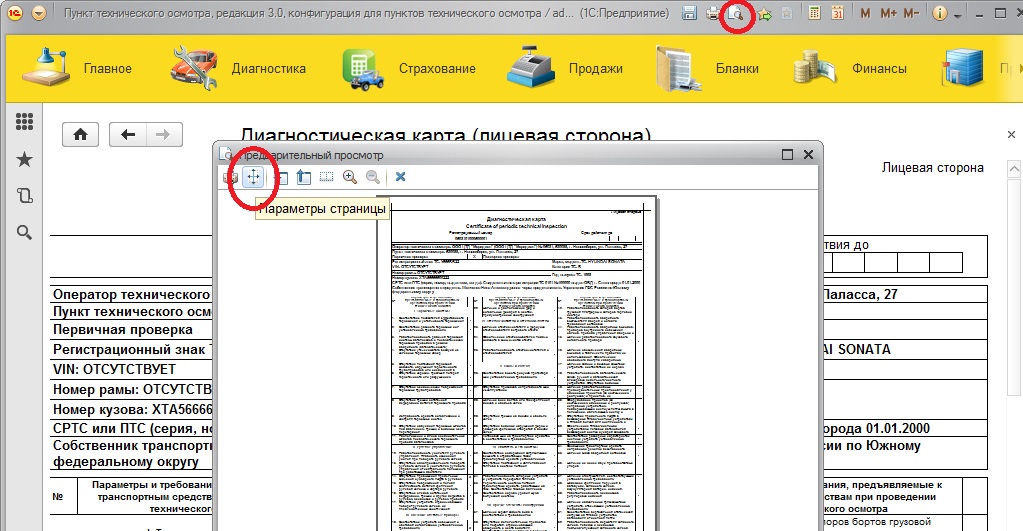Open History icon in left sidebar
The width and height of the screenshot is (1023, 531).
[x=24, y=196]
